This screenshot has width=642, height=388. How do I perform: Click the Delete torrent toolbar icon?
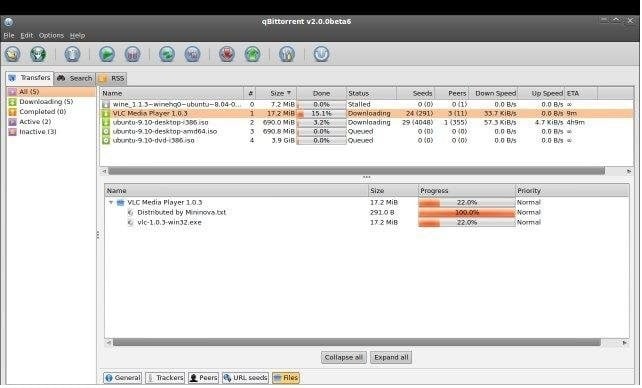pos(72,54)
